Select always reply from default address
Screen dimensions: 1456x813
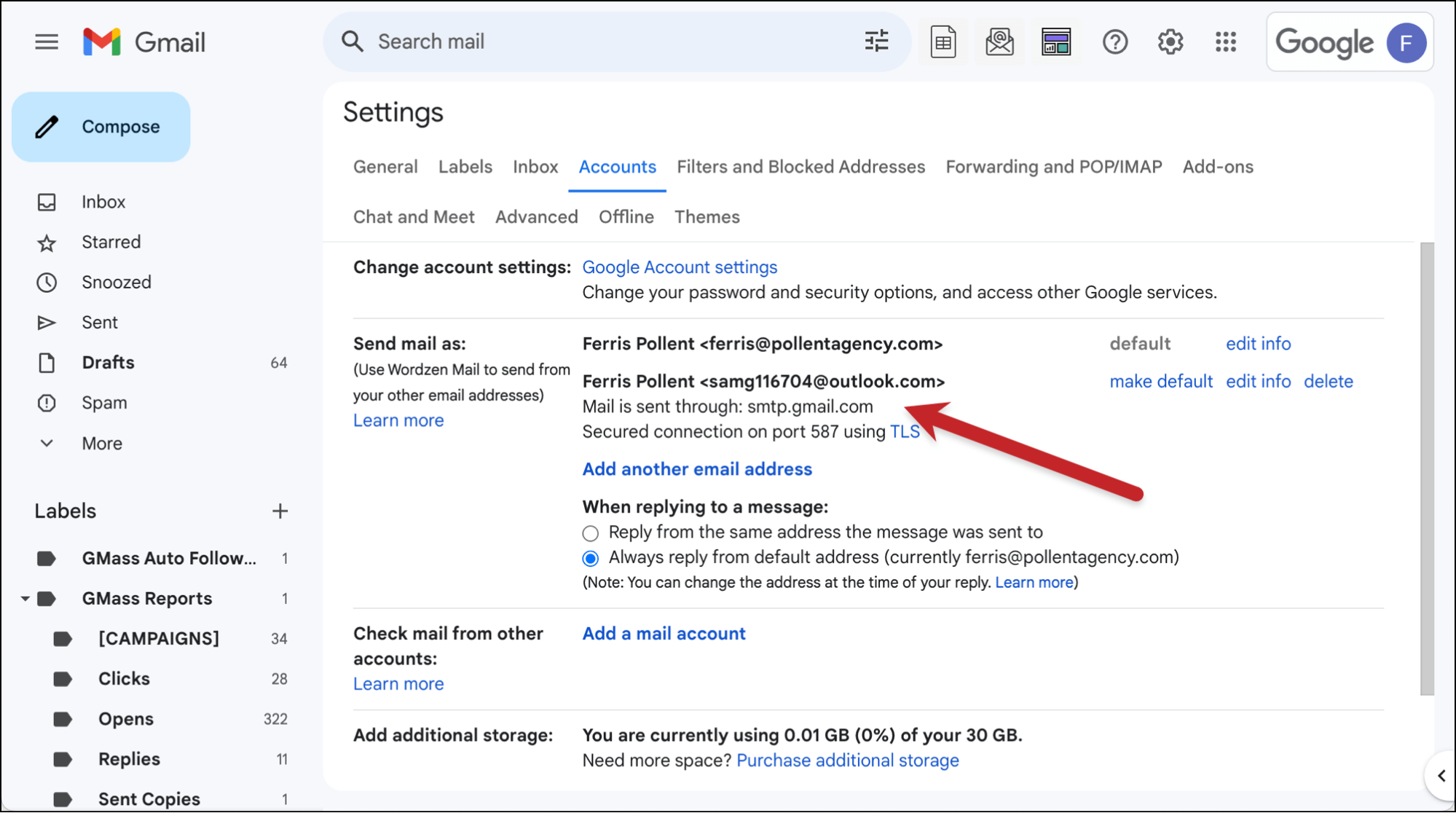pyautogui.click(x=590, y=557)
